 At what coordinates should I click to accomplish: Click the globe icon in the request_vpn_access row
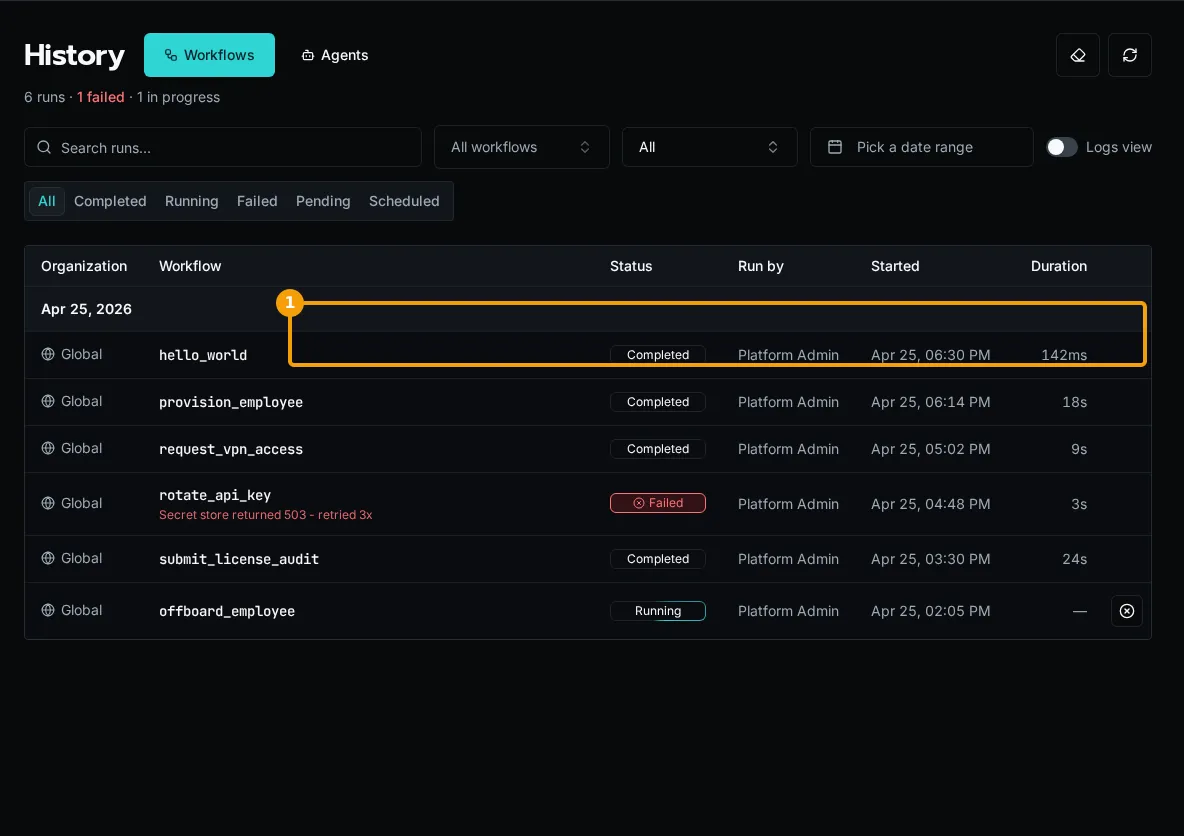(x=48, y=448)
